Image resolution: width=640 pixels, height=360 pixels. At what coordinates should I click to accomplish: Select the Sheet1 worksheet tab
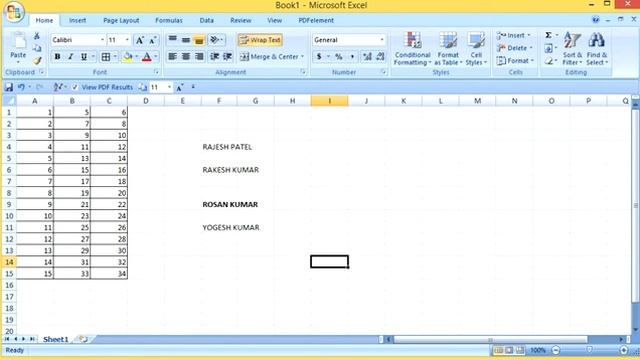pos(56,339)
